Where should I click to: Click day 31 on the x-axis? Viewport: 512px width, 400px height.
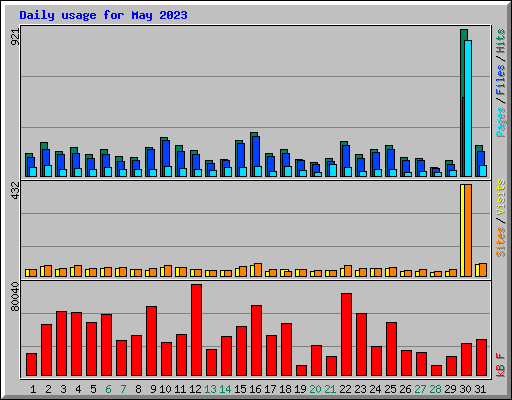(480, 389)
